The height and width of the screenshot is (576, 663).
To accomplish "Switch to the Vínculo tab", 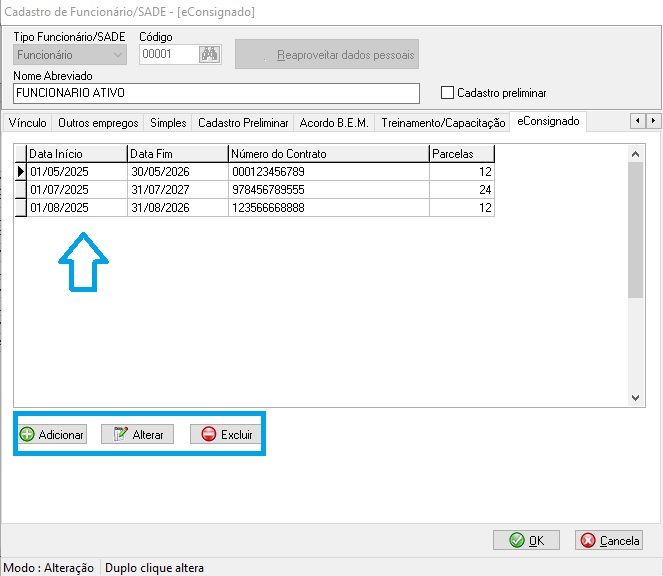I will (27, 123).
